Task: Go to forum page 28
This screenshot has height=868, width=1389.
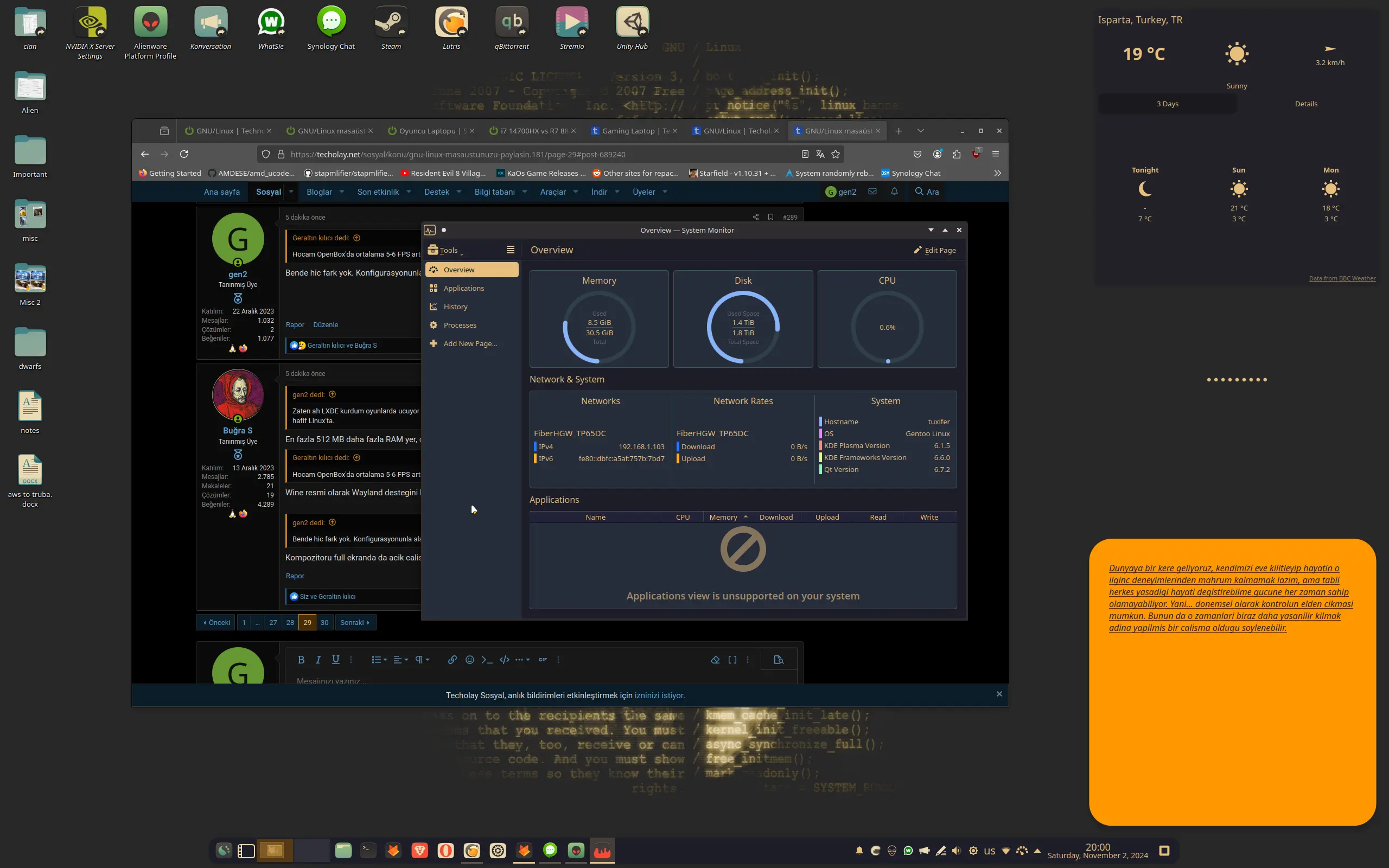Action: [x=290, y=622]
